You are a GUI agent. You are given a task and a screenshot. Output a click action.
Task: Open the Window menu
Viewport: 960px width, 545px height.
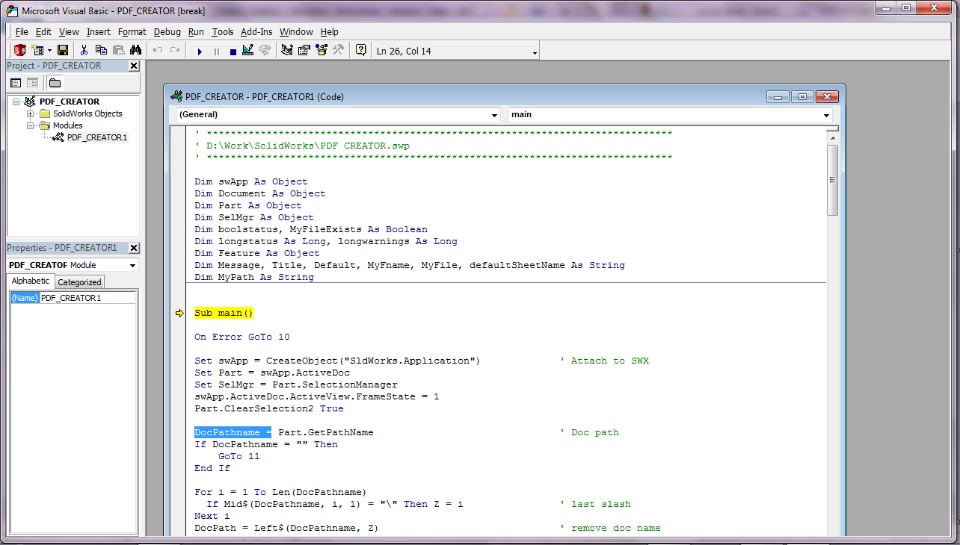(x=296, y=32)
